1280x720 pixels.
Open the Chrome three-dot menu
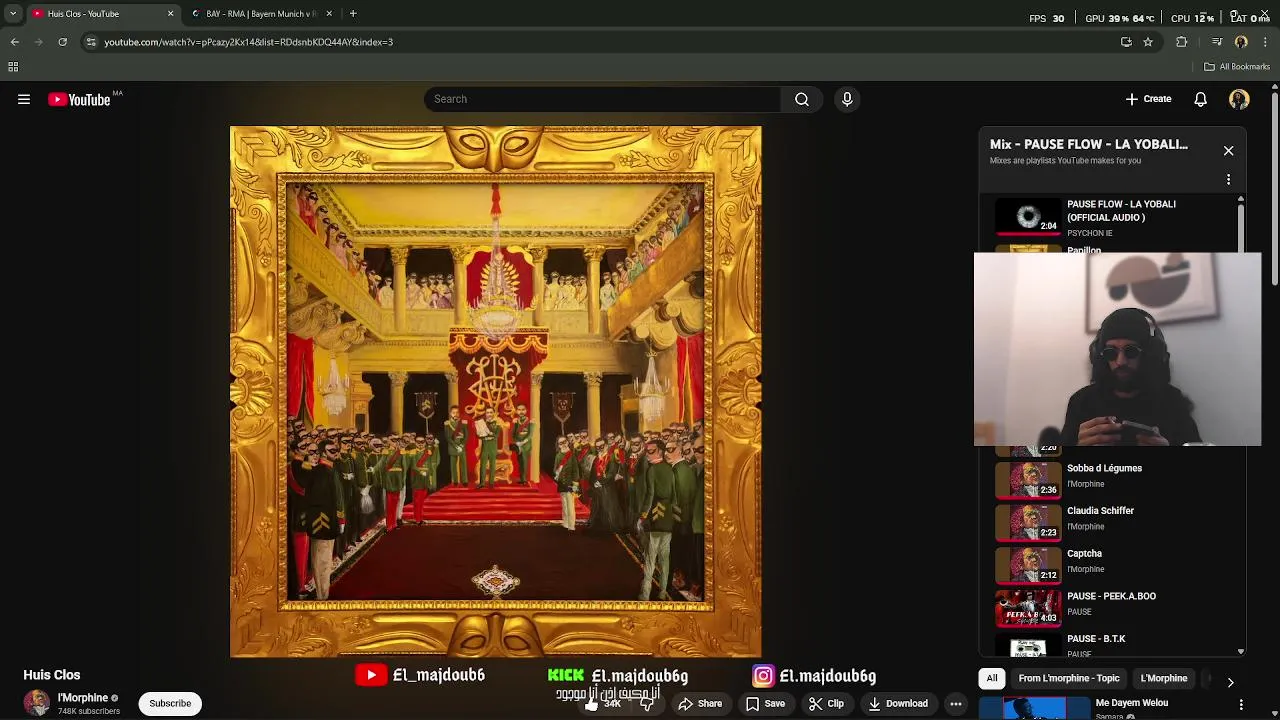click(x=1265, y=42)
